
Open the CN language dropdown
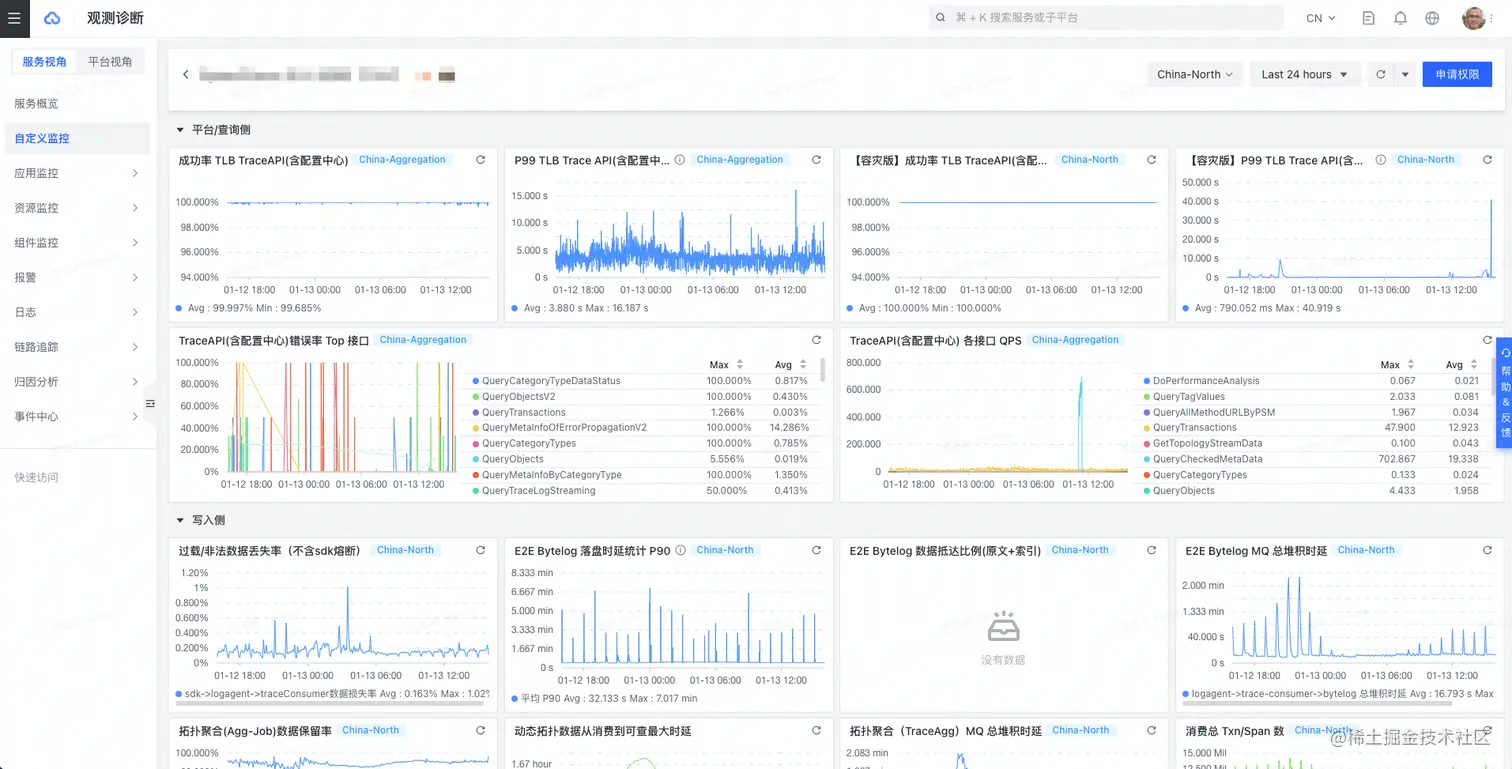(x=1321, y=18)
